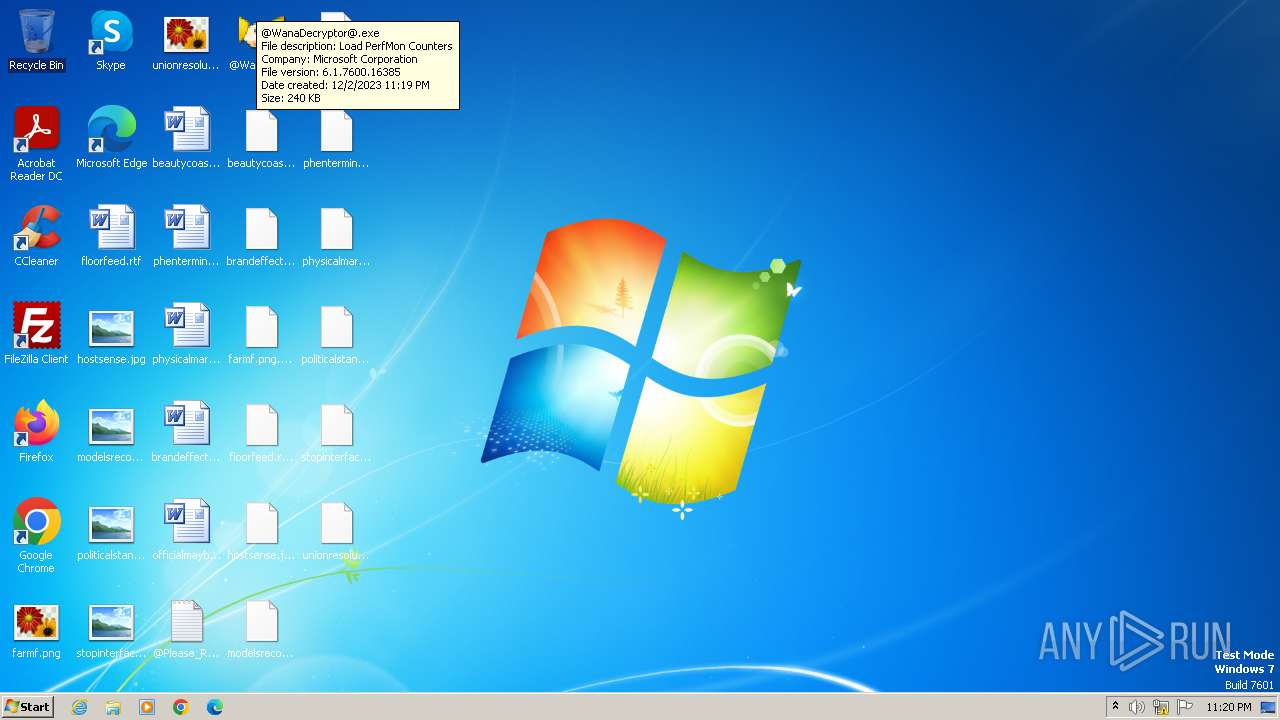This screenshot has width=1280, height=720.
Task: Open the Start menu
Action: pos(27,706)
